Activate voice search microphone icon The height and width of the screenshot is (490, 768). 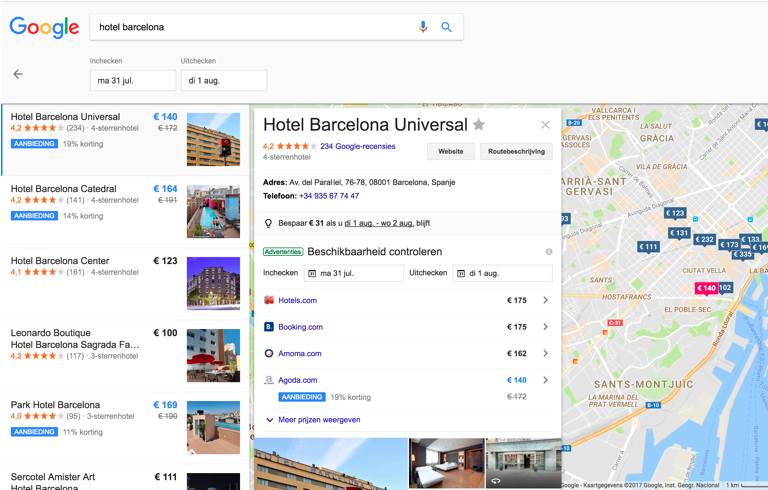tap(423, 27)
